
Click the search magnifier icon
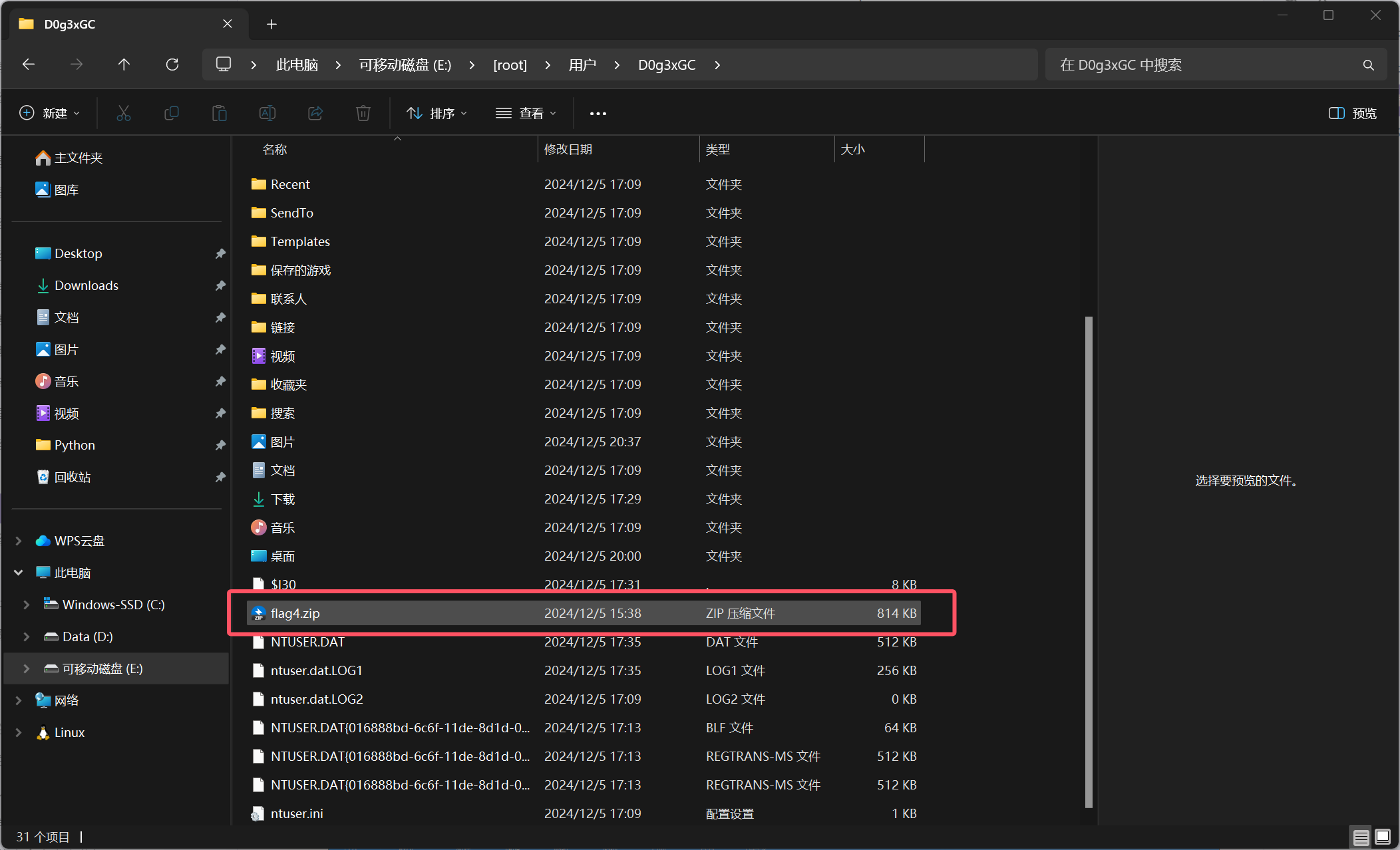[1369, 65]
